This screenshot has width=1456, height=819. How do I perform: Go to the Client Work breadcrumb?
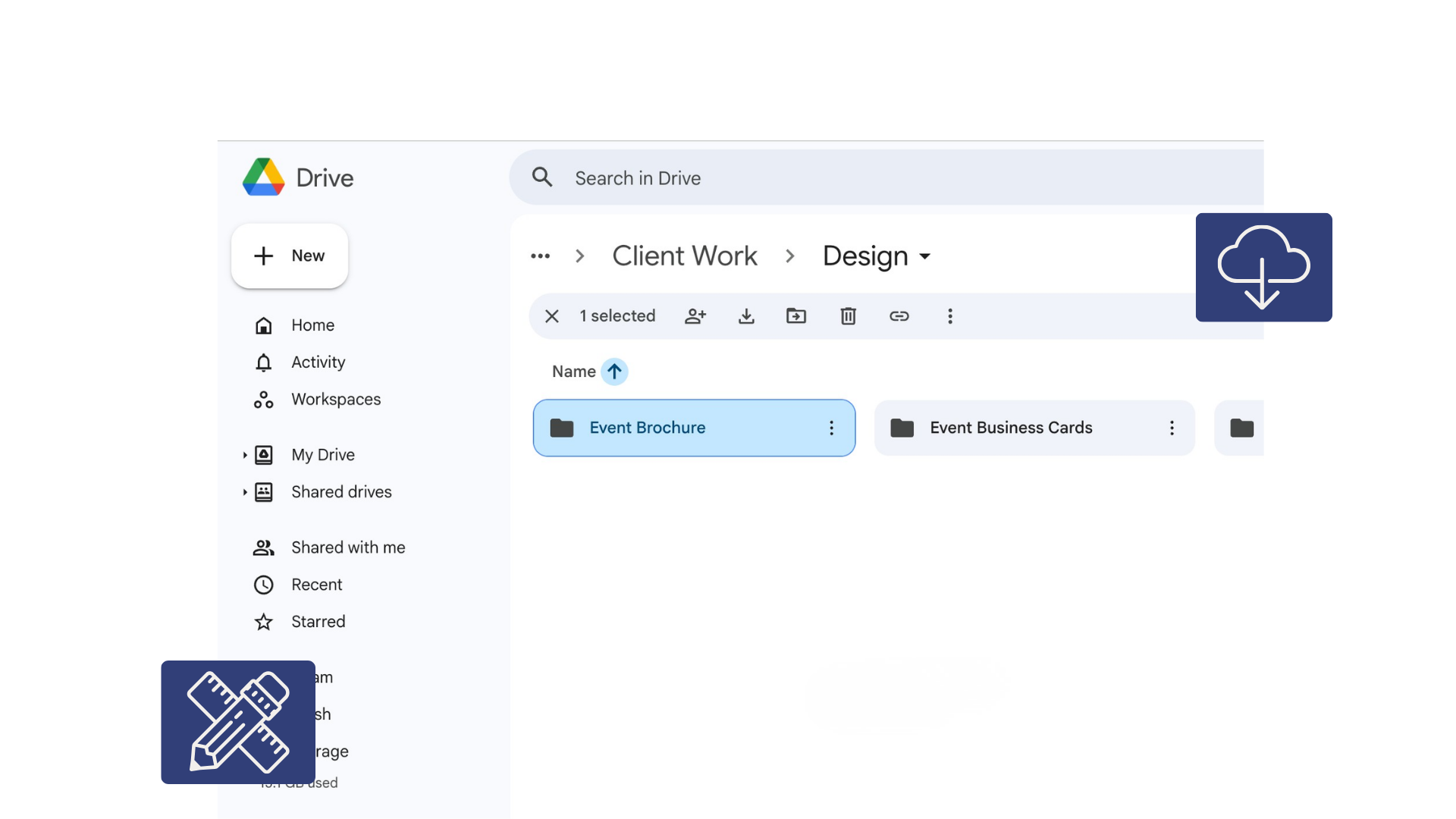[x=685, y=256]
